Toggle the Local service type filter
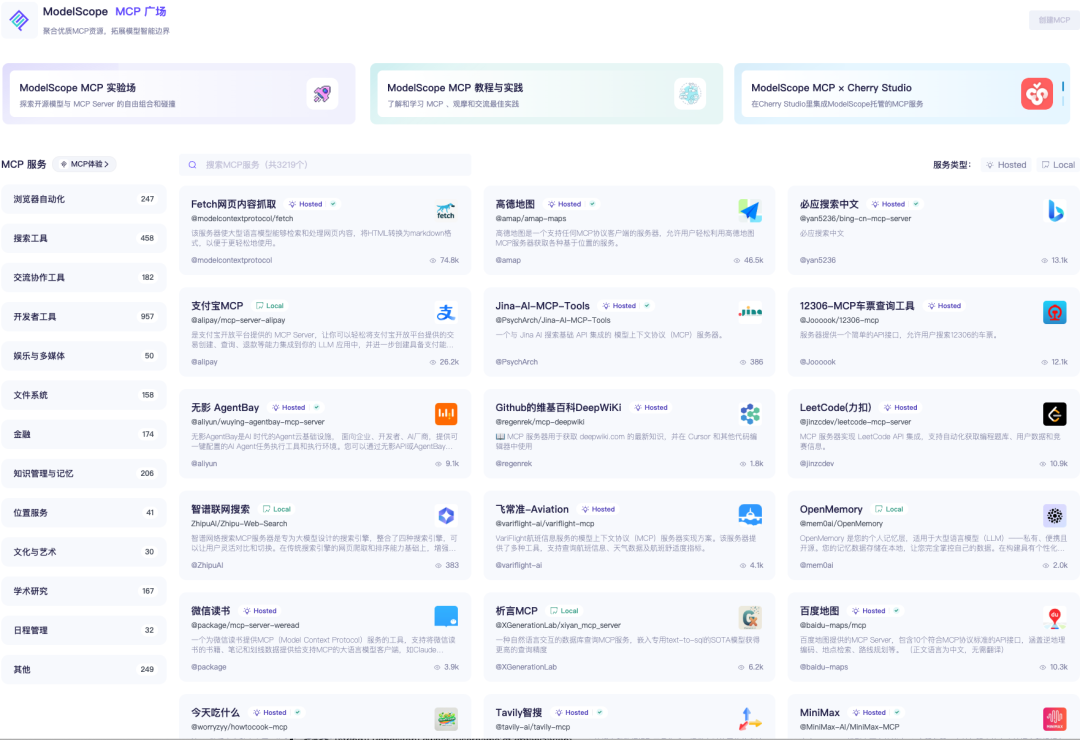Viewport: 1080px width, 740px height. 1058,165
